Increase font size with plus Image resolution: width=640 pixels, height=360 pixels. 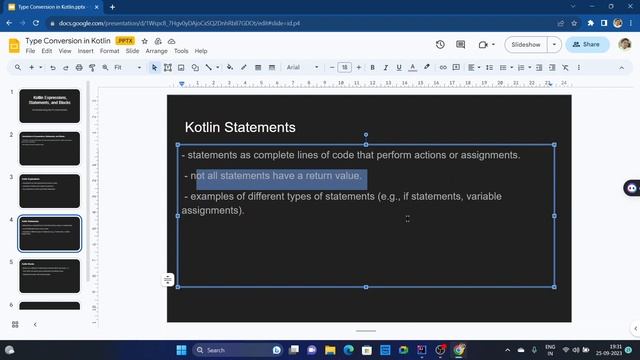click(358, 67)
